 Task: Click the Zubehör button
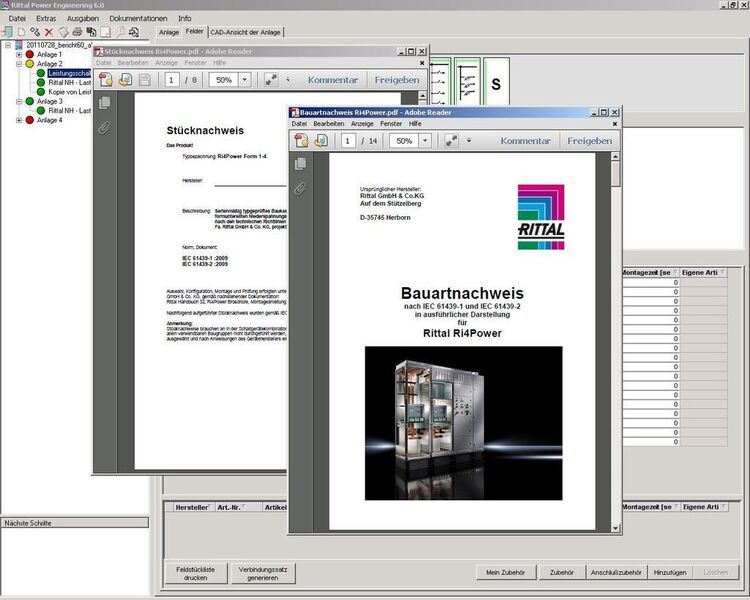(x=562, y=572)
